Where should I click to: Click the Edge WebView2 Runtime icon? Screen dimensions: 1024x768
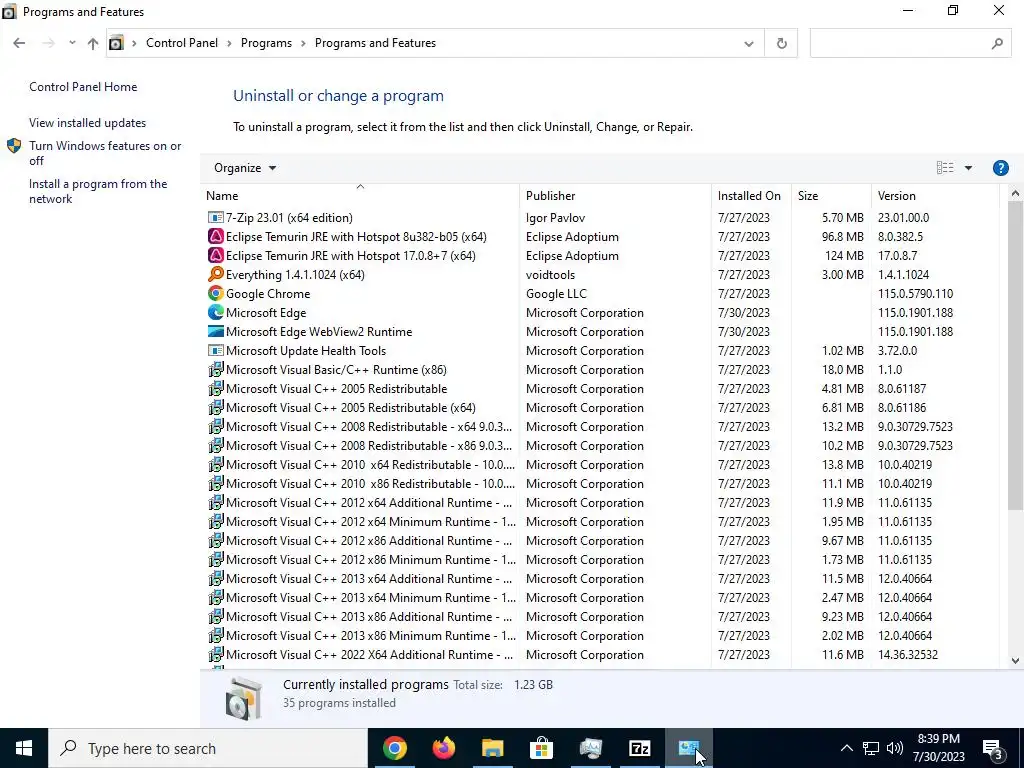(x=215, y=331)
